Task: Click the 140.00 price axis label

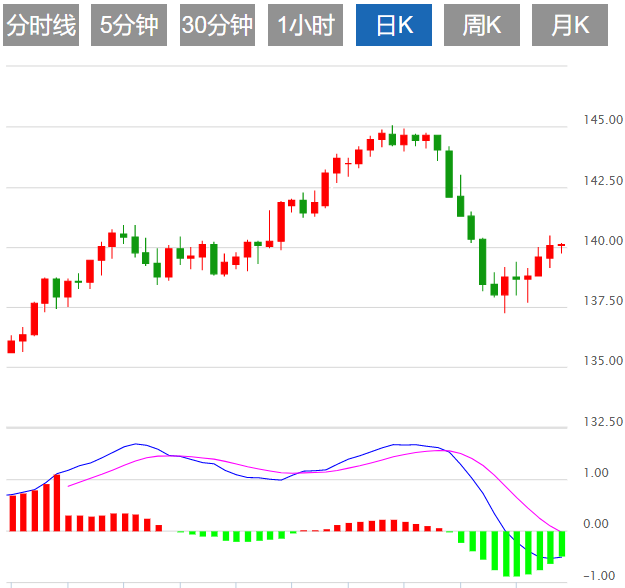Action: click(x=603, y=240)
